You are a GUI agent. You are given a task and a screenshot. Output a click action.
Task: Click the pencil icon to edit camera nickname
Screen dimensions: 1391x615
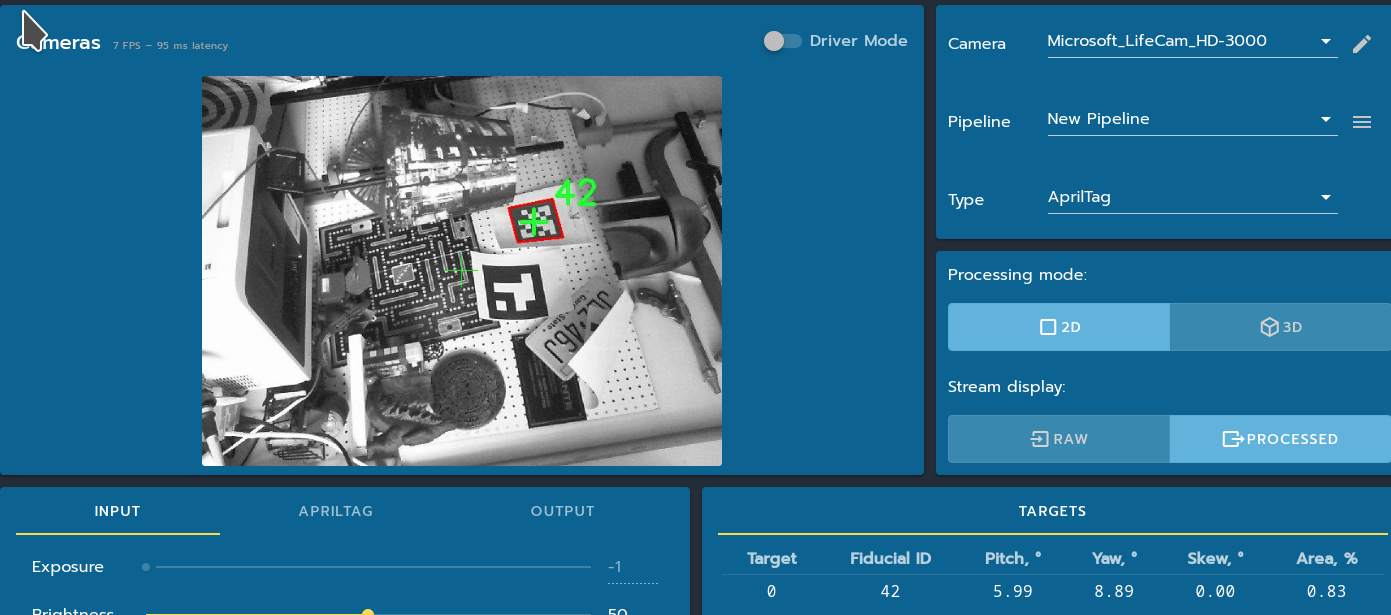click(1362, 44)
